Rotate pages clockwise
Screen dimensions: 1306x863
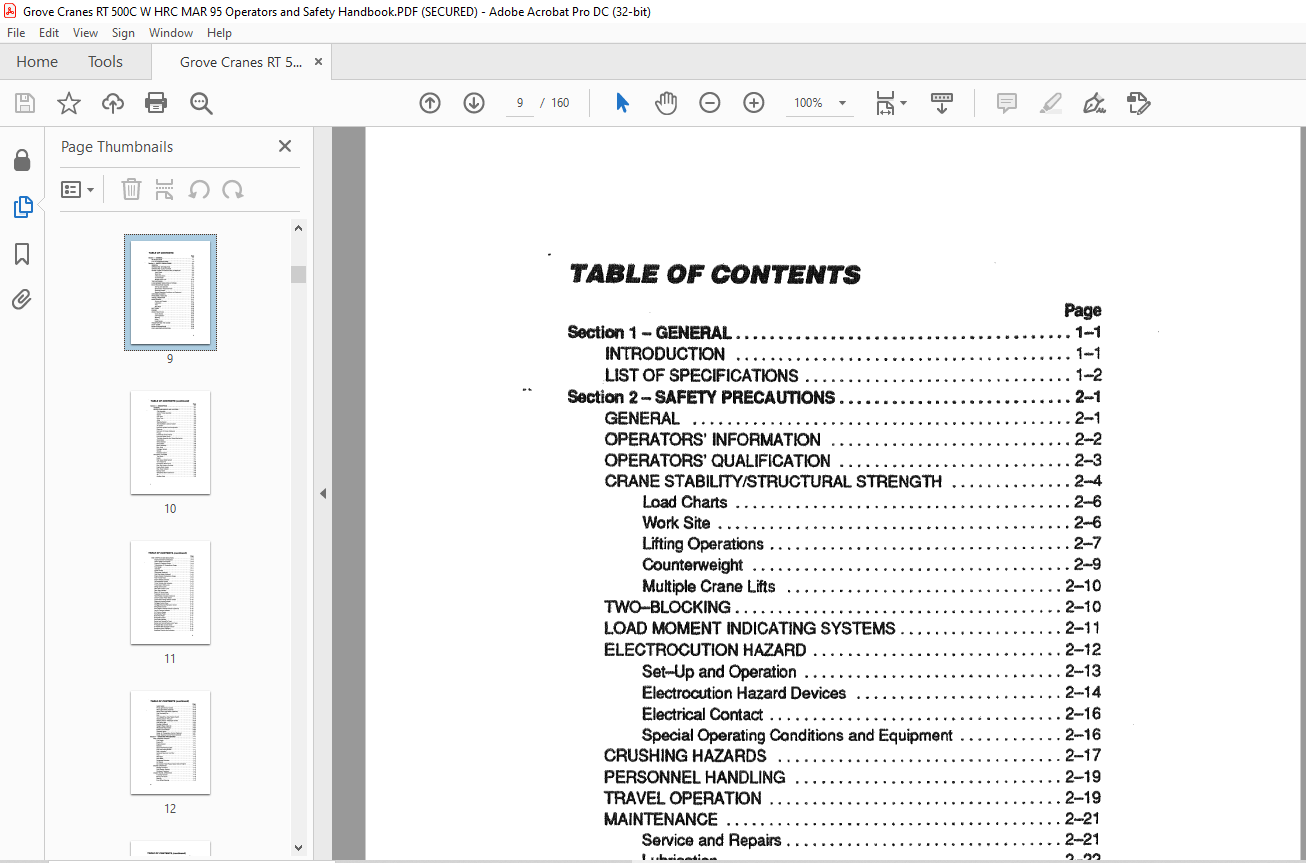pos(233,189)
